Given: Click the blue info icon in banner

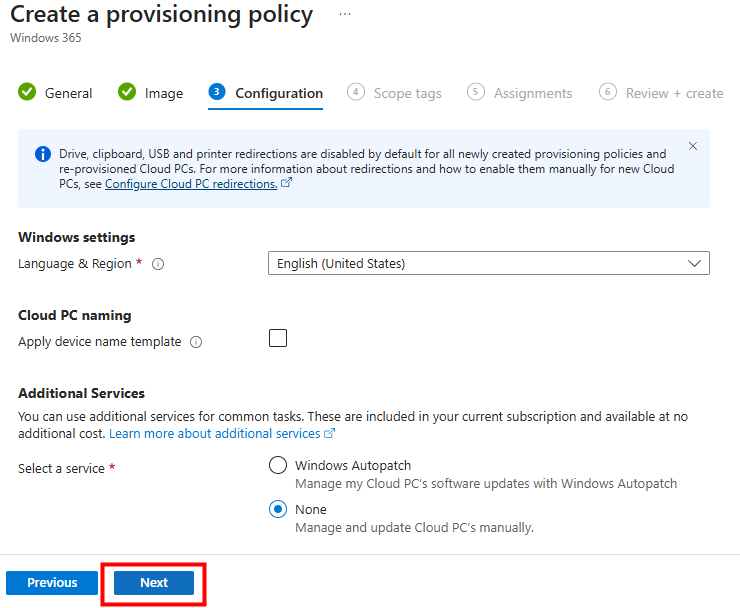Looking at the screenshot, I should pyautogui.click(x=43, y=154).
